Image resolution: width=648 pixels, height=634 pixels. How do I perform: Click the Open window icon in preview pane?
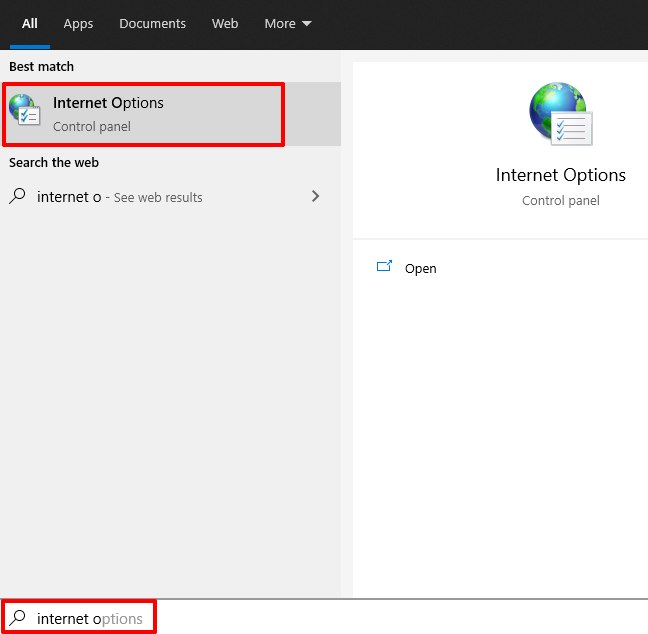click(384, 266)
